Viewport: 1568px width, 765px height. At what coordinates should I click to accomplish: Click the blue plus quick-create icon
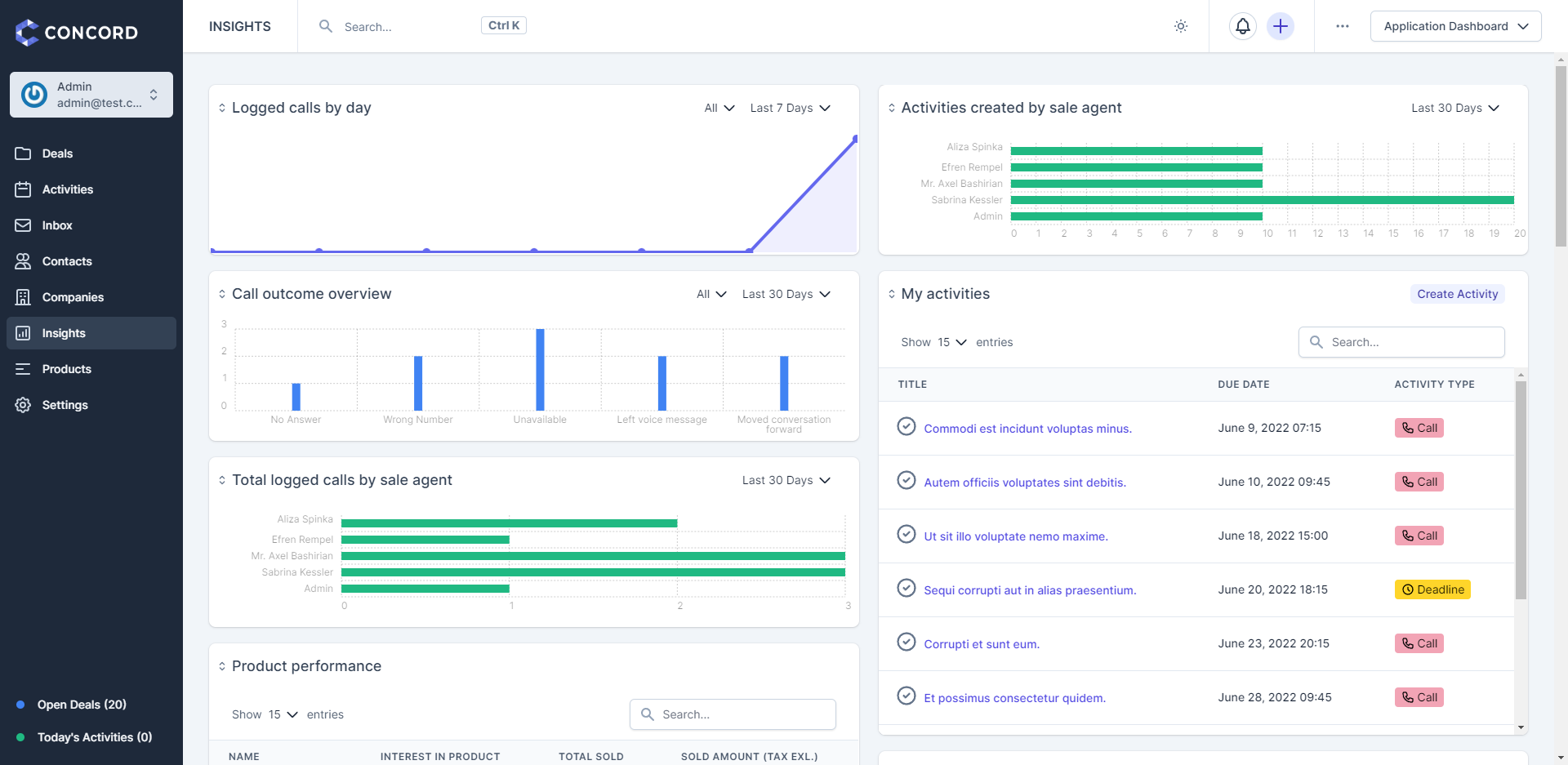point(1280,26)
